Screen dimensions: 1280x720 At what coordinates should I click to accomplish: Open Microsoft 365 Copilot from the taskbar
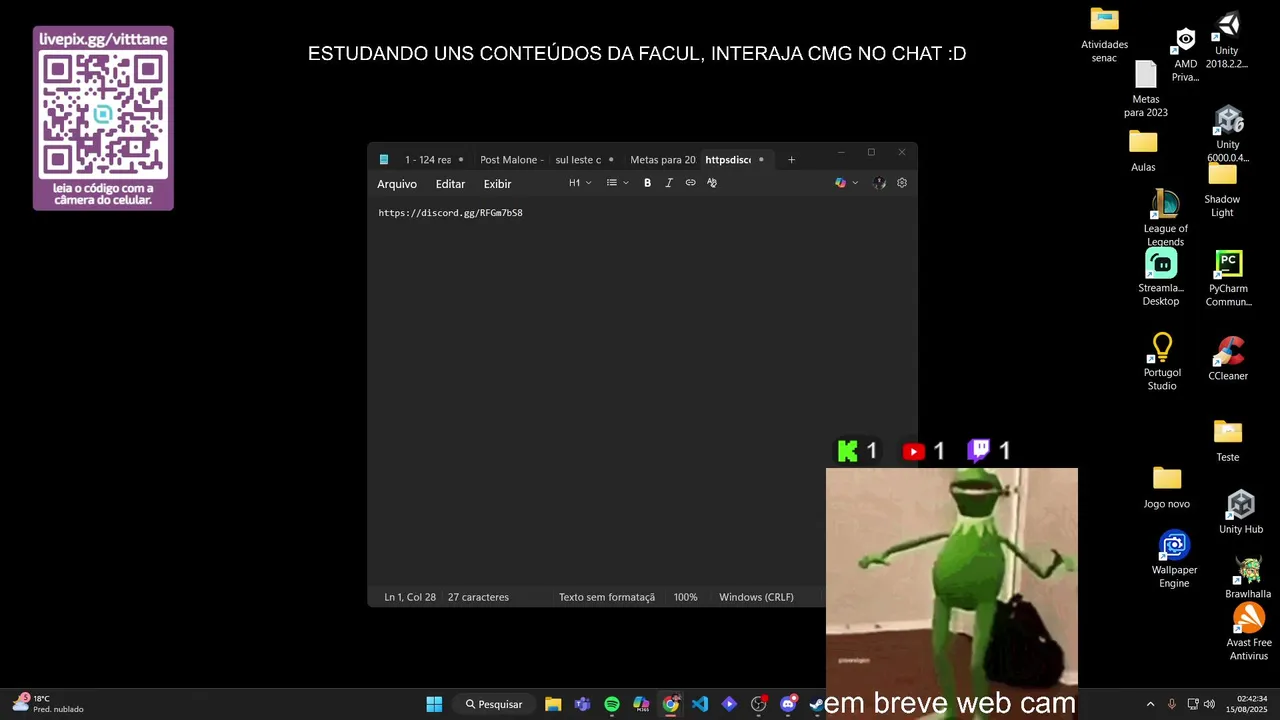[641, 704]
